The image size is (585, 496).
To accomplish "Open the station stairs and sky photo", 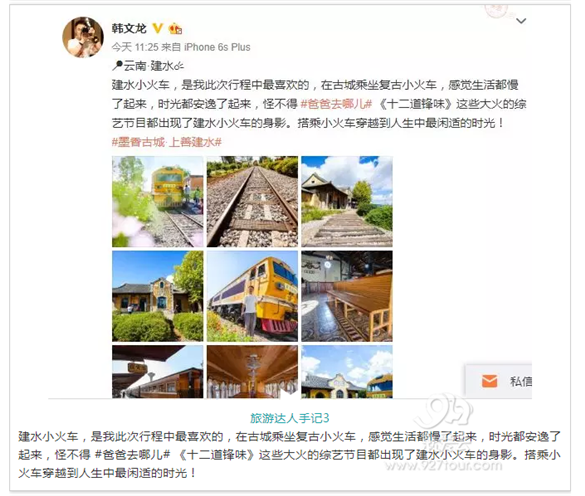I will (347, 202).
